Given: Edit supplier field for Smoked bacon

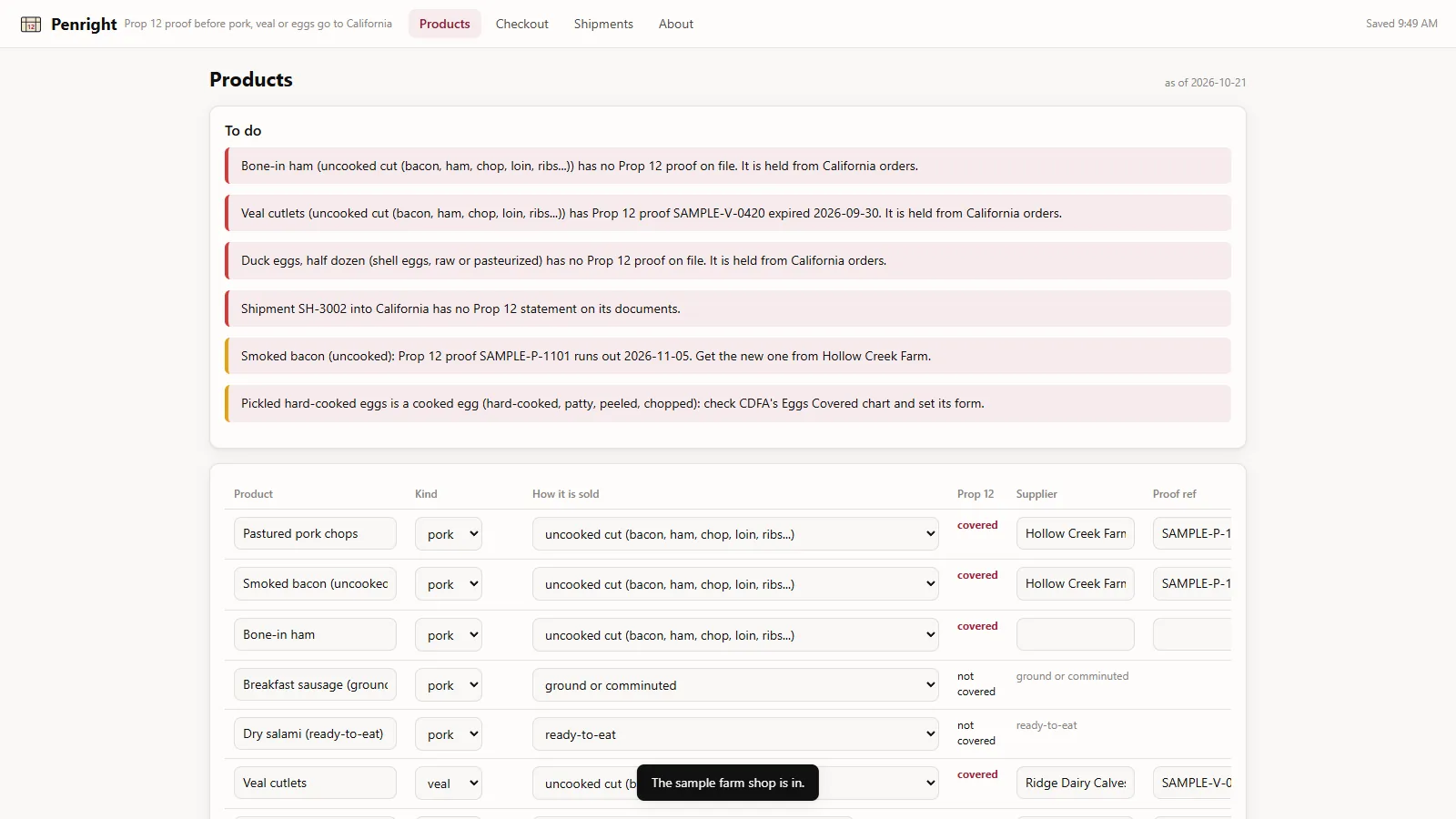Looking at the screenshot, I should (x=1076, y=583).
